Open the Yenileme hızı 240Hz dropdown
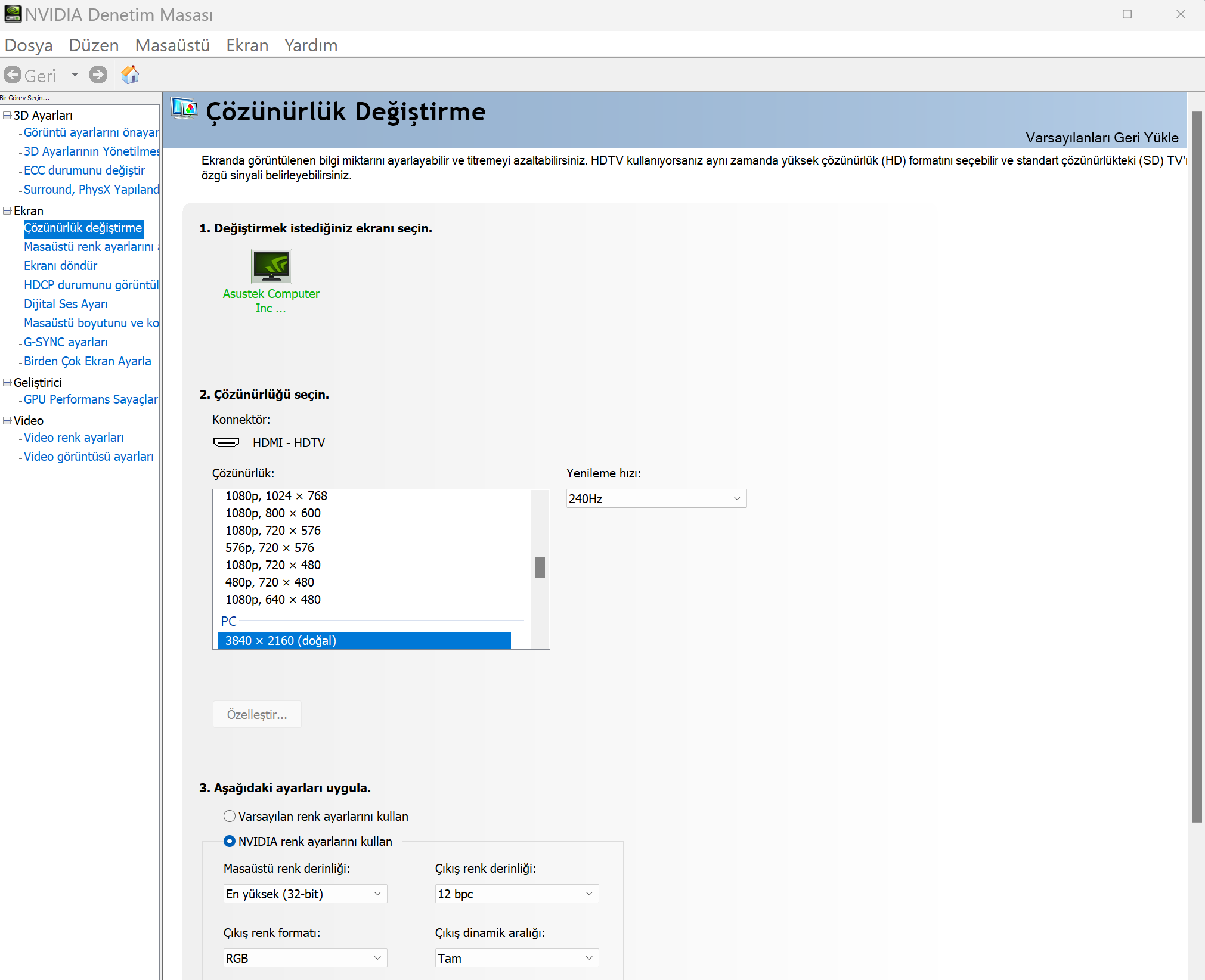The height and width of the screenshot is (980, 1205). (x=656, y=498)
